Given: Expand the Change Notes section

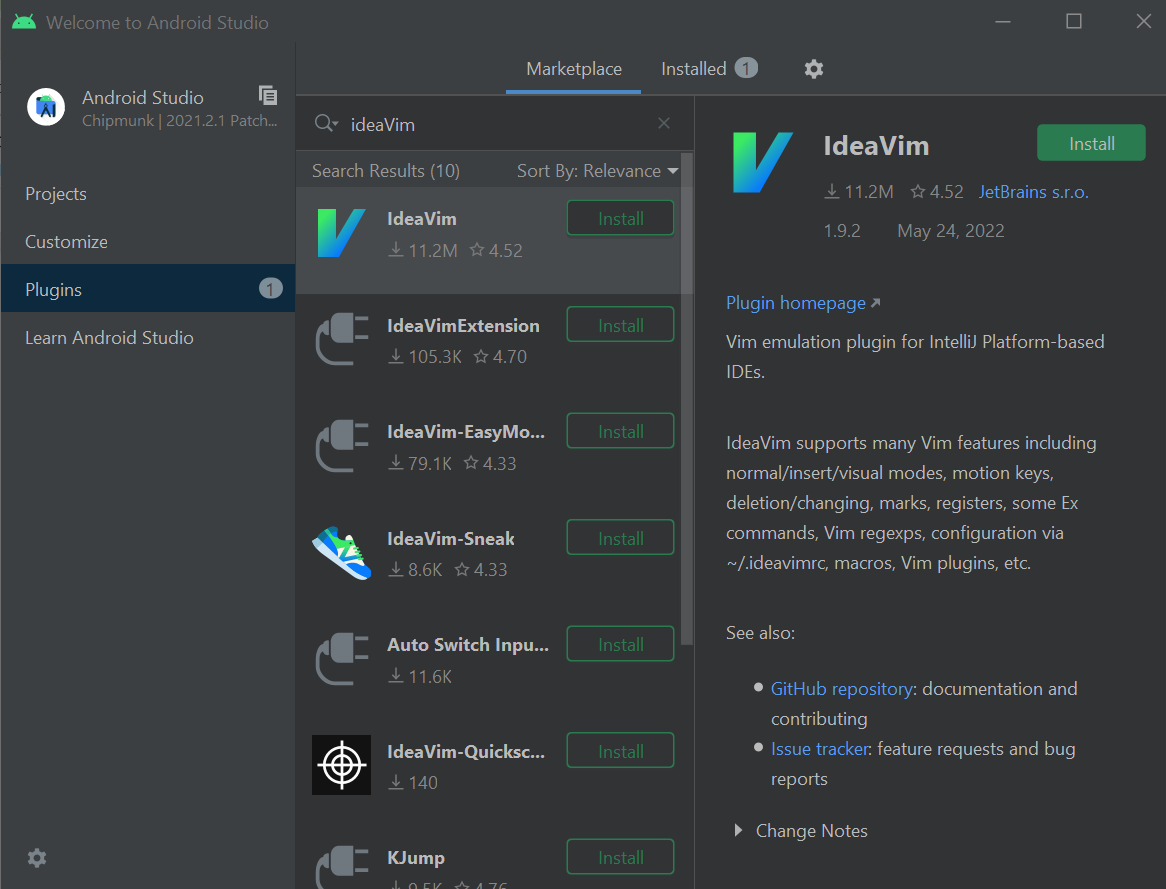Looking at the screenshot, I should [x=739, y=830].
